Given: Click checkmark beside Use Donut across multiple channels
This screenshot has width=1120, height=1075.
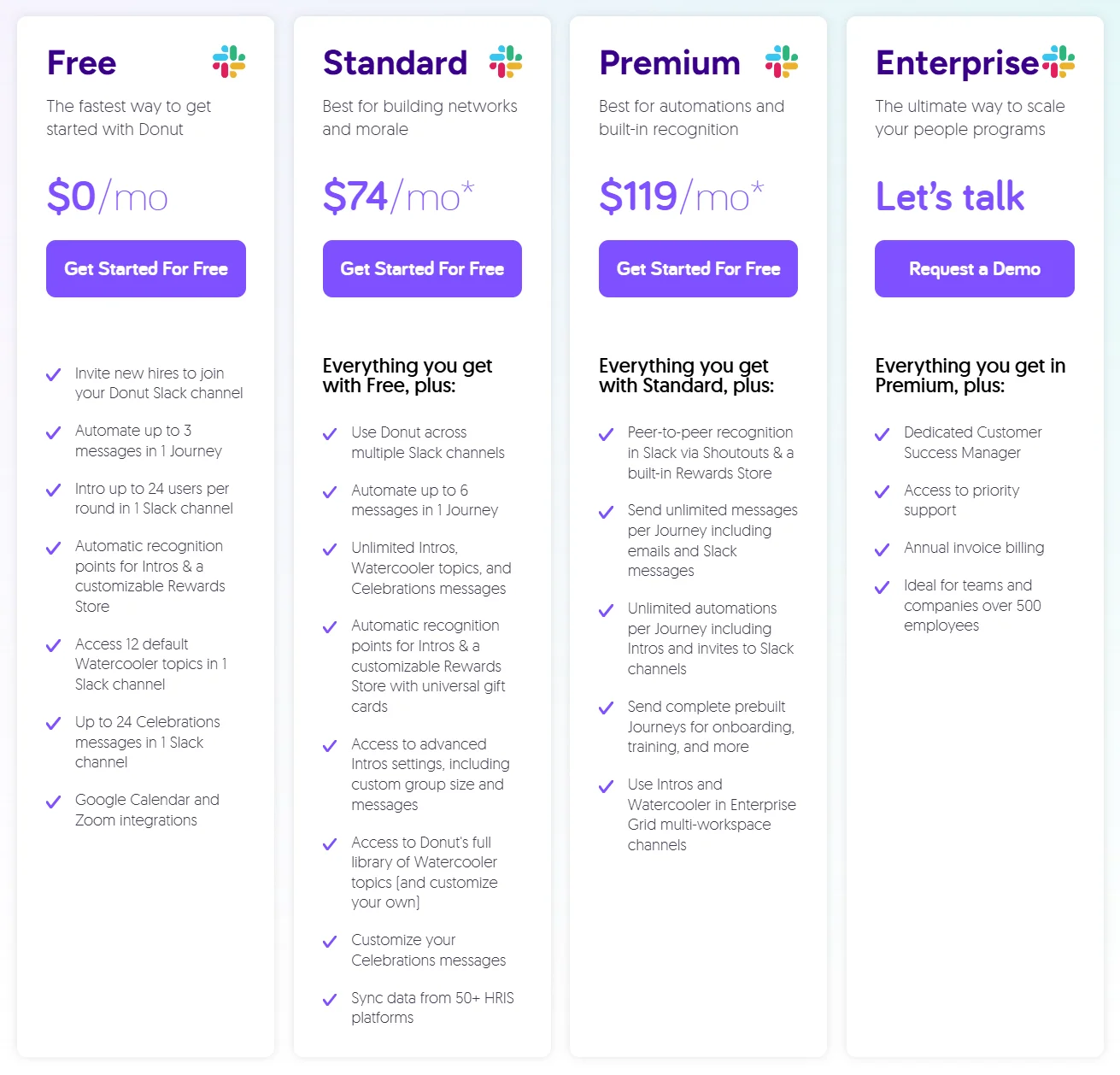Looking at the screenshot, I should click(x=330, y=434).
